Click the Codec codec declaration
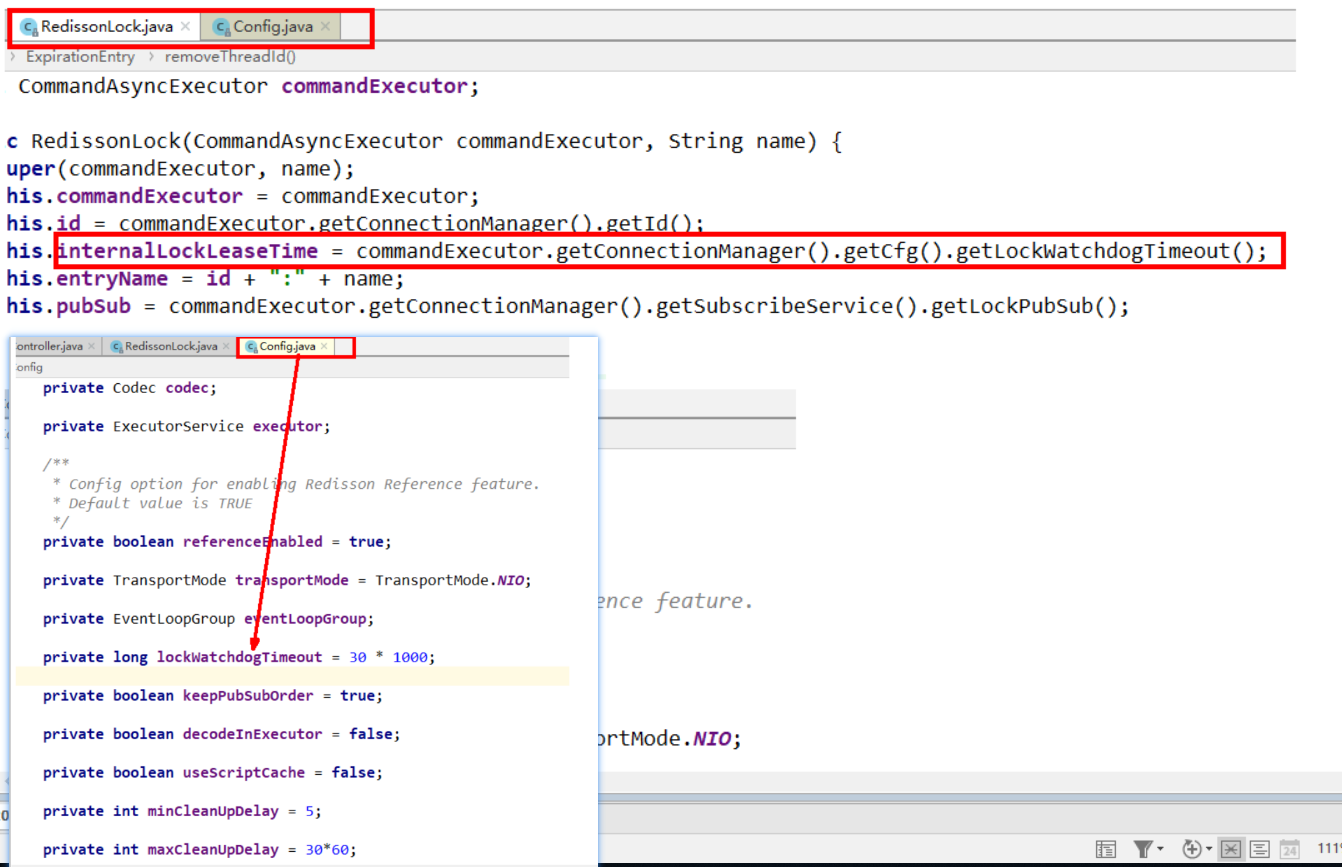Screen dimensions: 1342x867 pyautogui.click(x=130, y=388)
